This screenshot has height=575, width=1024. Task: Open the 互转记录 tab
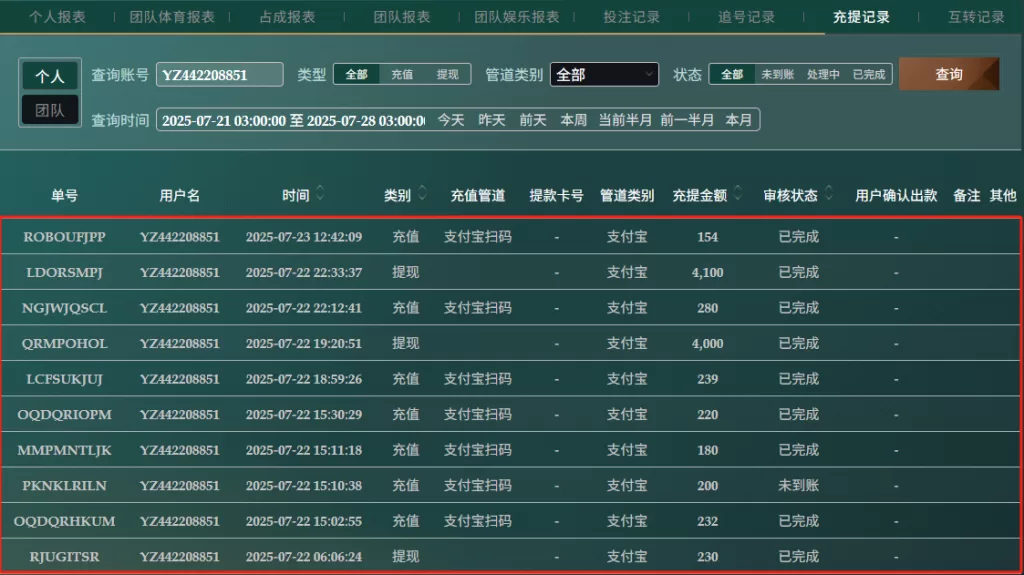[976, 17]
